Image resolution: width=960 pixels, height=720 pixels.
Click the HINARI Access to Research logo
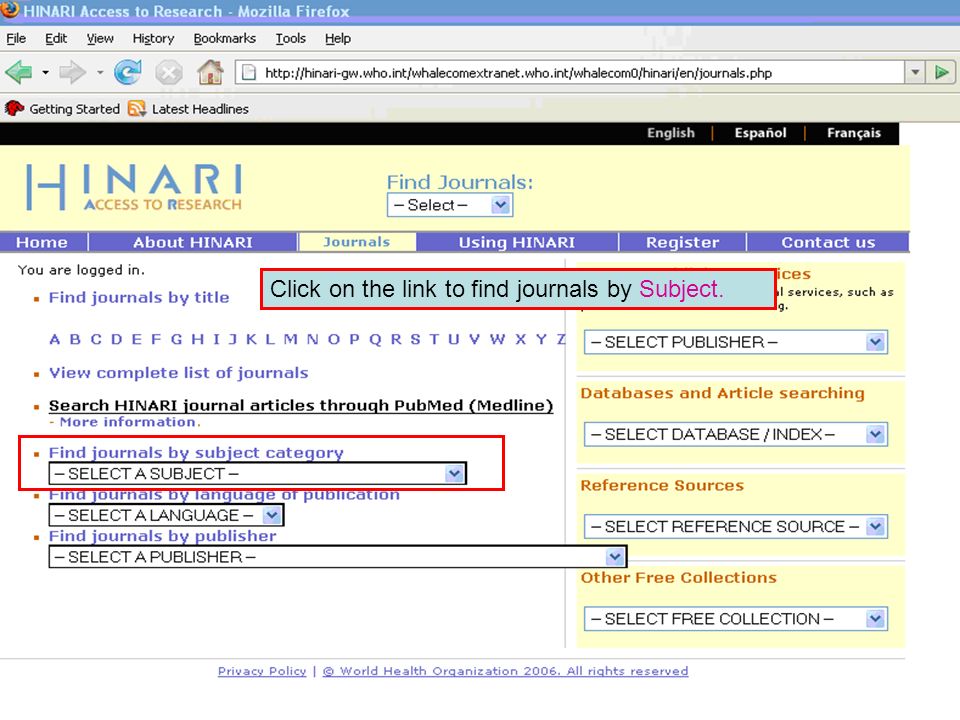[x=134, y=187]
